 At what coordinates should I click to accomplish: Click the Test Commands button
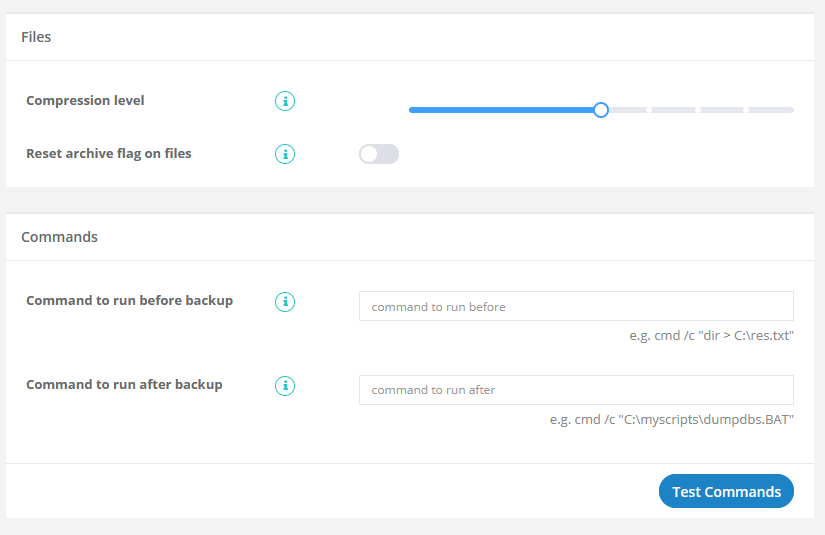(x=726, y=491)
